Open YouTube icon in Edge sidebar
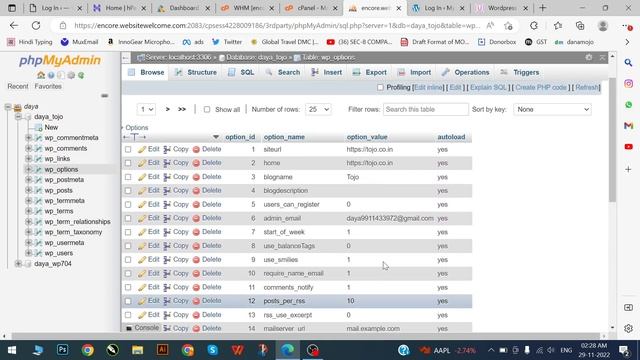The height and width of the screenshot is (360, 640). pyautogui.click(x=628, y=147)
